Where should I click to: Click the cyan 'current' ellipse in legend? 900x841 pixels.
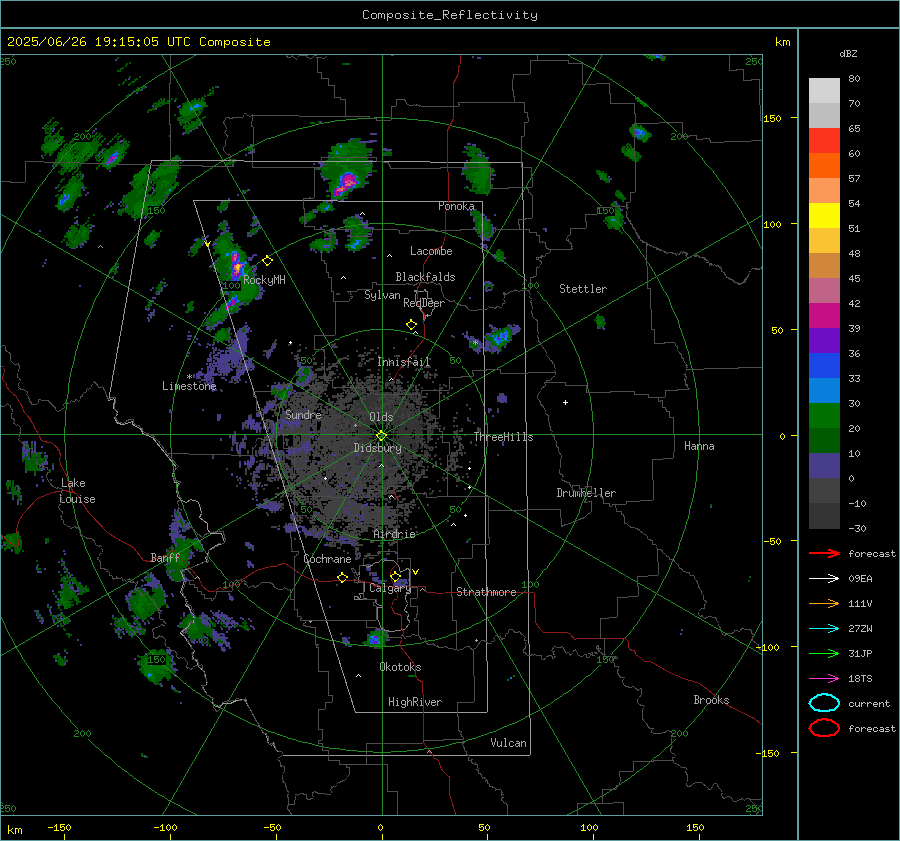pyautogui.click(x=824, y=703)
